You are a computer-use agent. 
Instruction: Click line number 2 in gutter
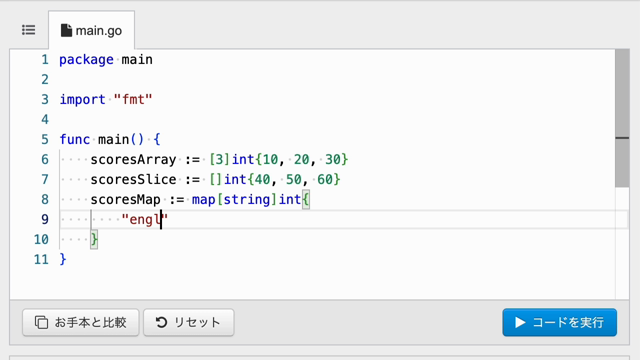pos(45,80)
